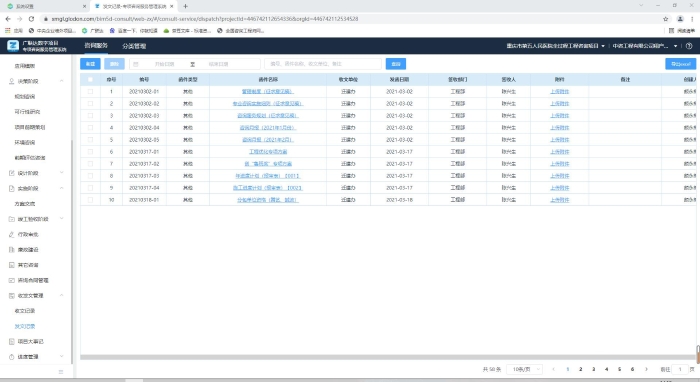This screenshot has height=382, width=700.
Task: Collapse the 收发文管理 sidebar section
Action: point(62,295)
